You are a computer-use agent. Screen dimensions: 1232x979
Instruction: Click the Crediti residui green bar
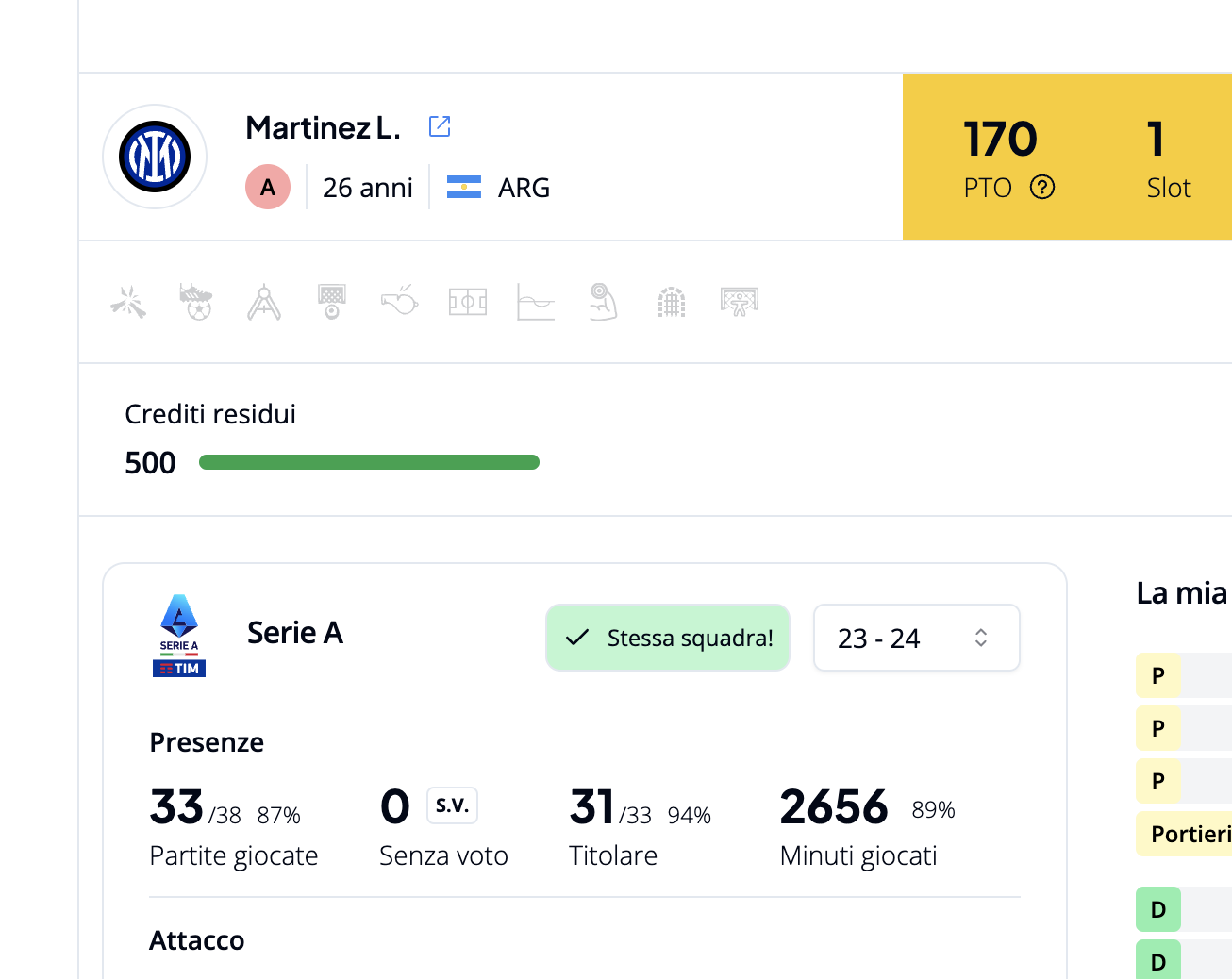[x=370, y=462]
